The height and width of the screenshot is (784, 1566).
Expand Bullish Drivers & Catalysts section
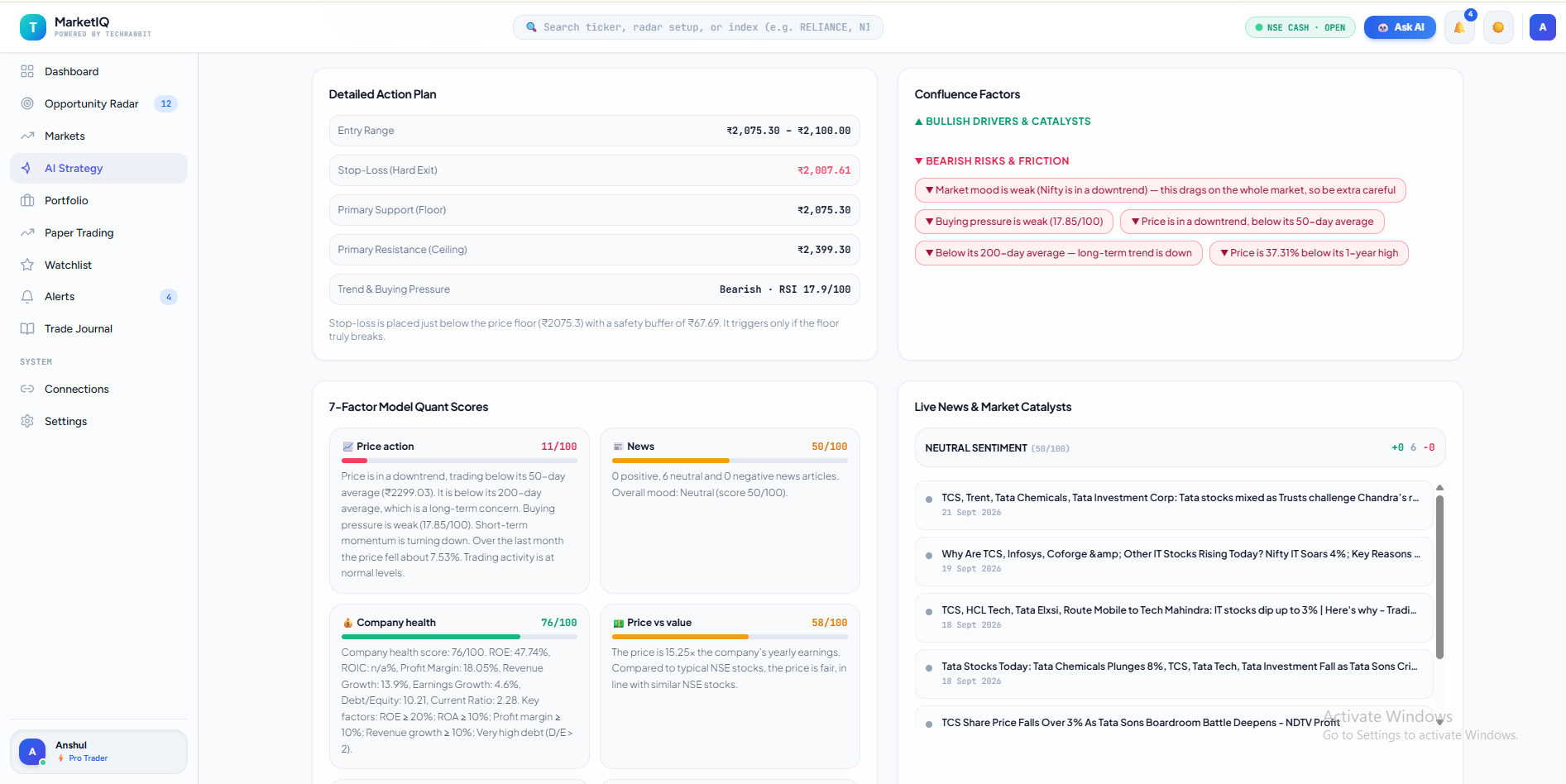pyautogui.click(x=1003, y=122)
